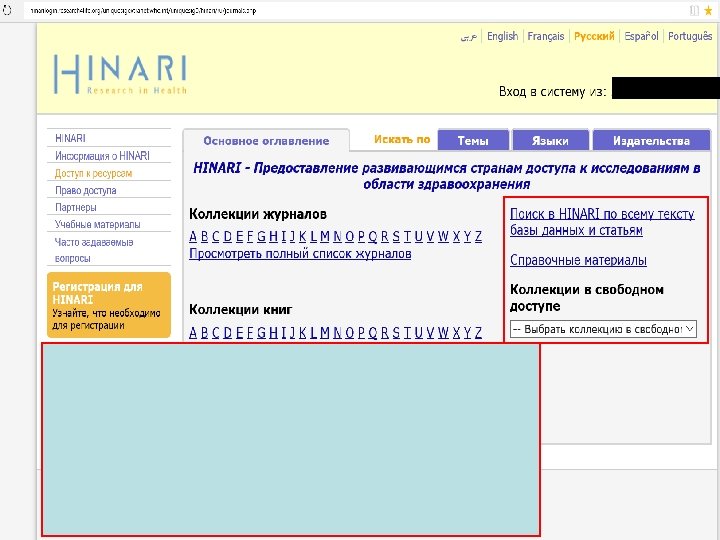Switch to the Издательства tab
720x540 pixels.
coord(651,141)
